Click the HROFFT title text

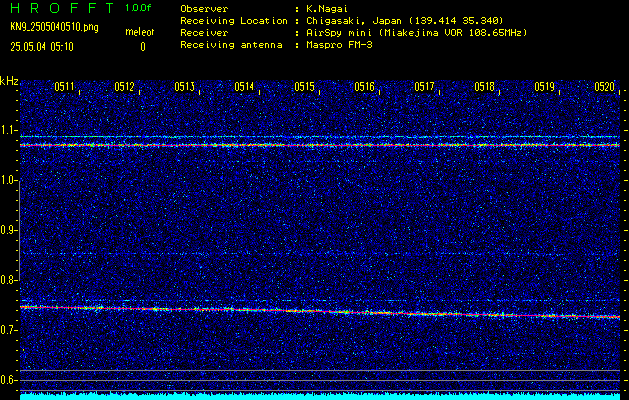click(62, 8)
